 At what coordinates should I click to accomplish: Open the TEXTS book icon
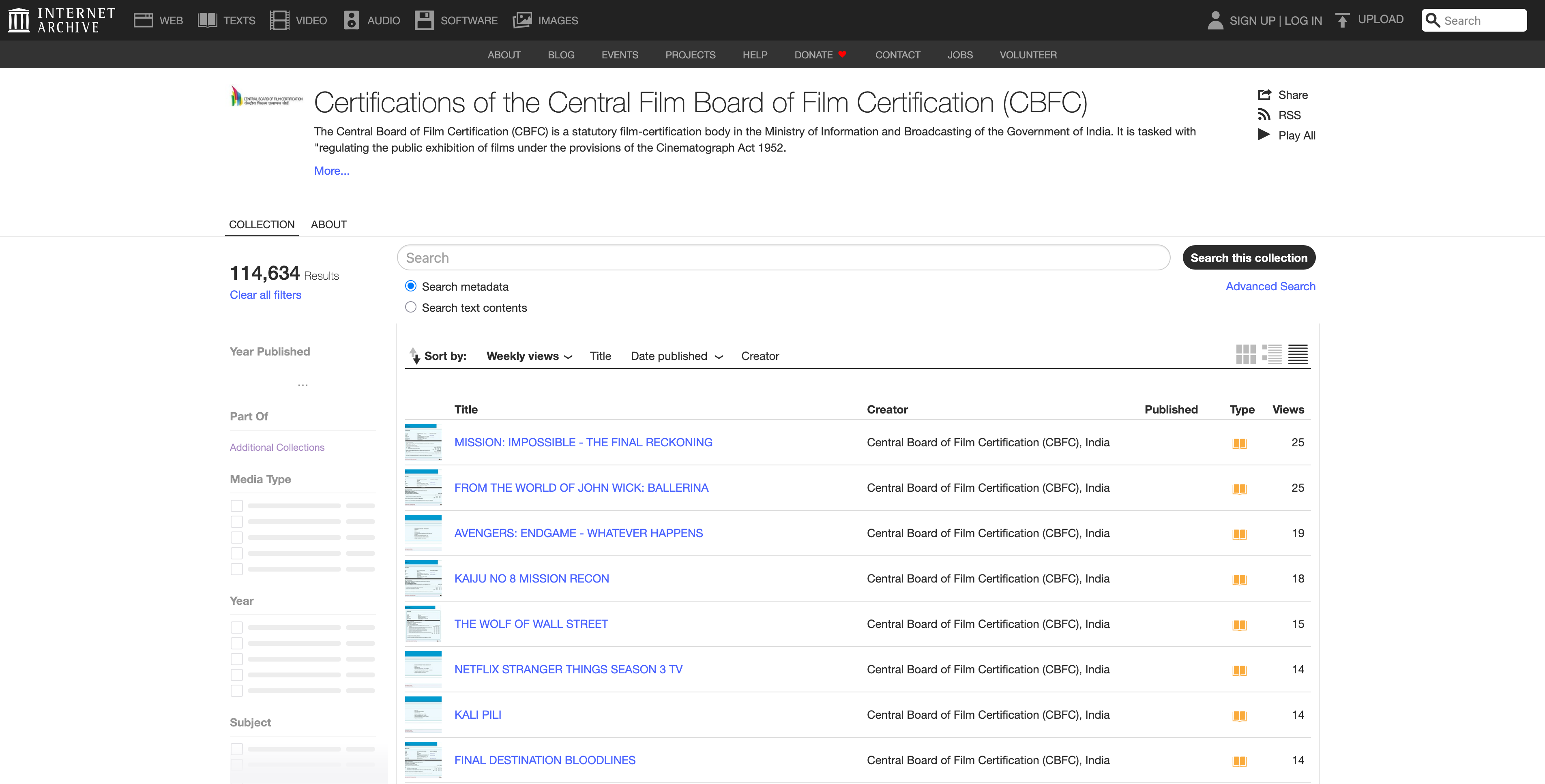(x=207, y=20)
